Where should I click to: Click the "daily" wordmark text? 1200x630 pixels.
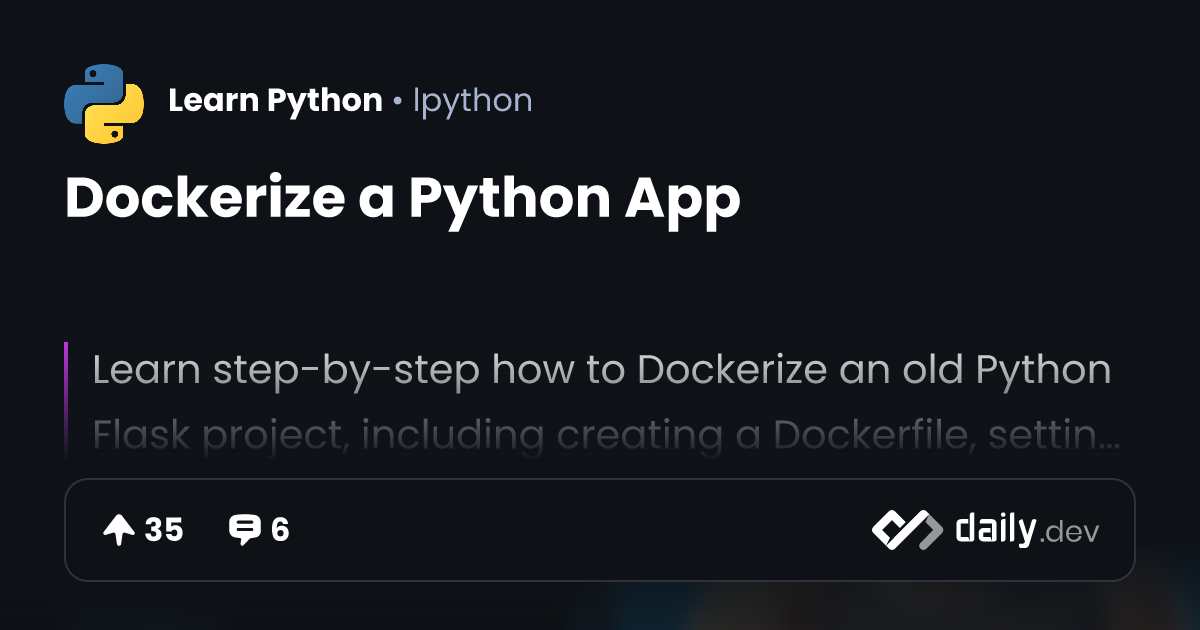(x=994, y=529)
